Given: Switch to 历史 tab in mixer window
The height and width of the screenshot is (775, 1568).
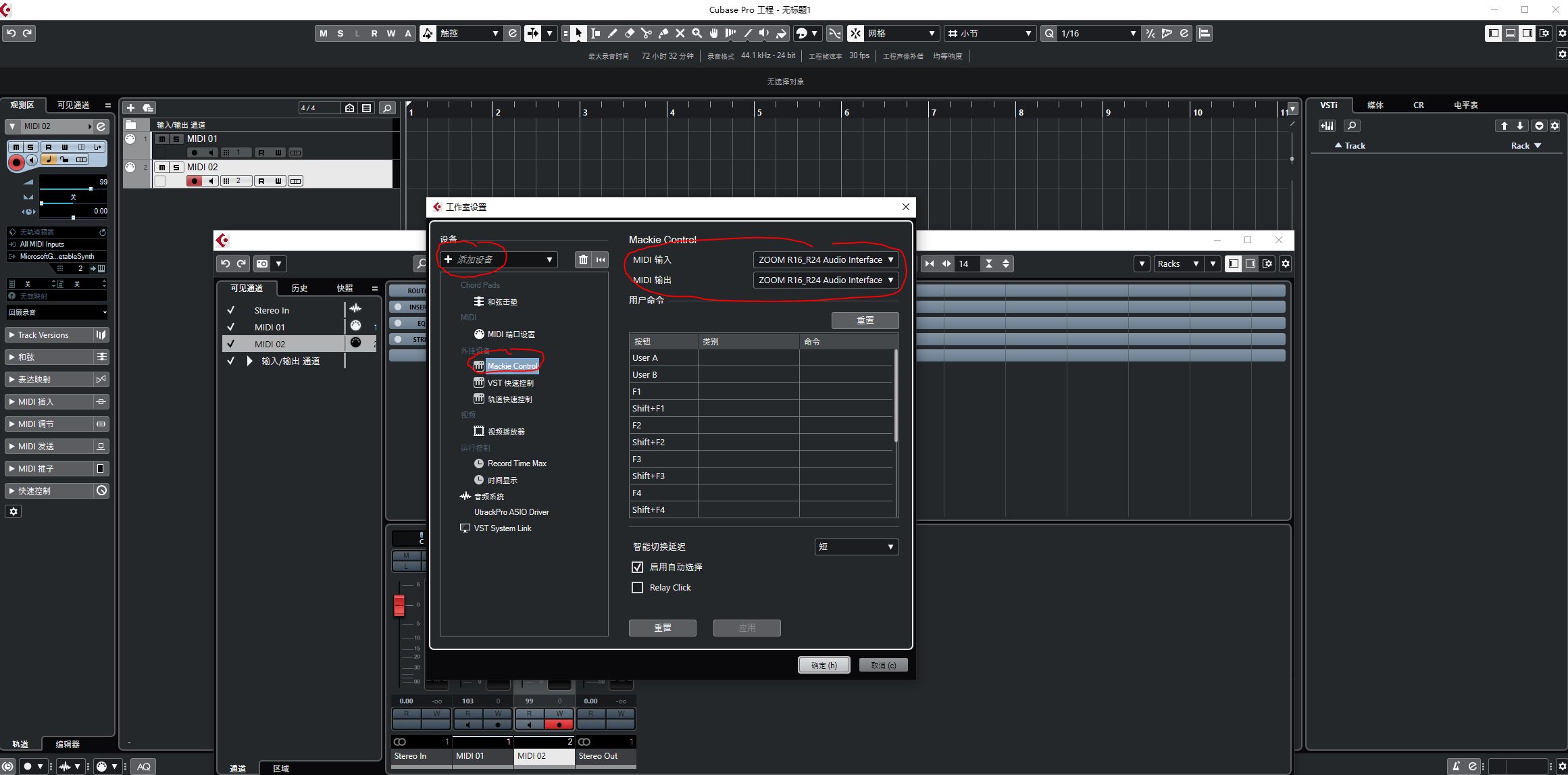Looking at the screenshot, I should click(299, 289).
